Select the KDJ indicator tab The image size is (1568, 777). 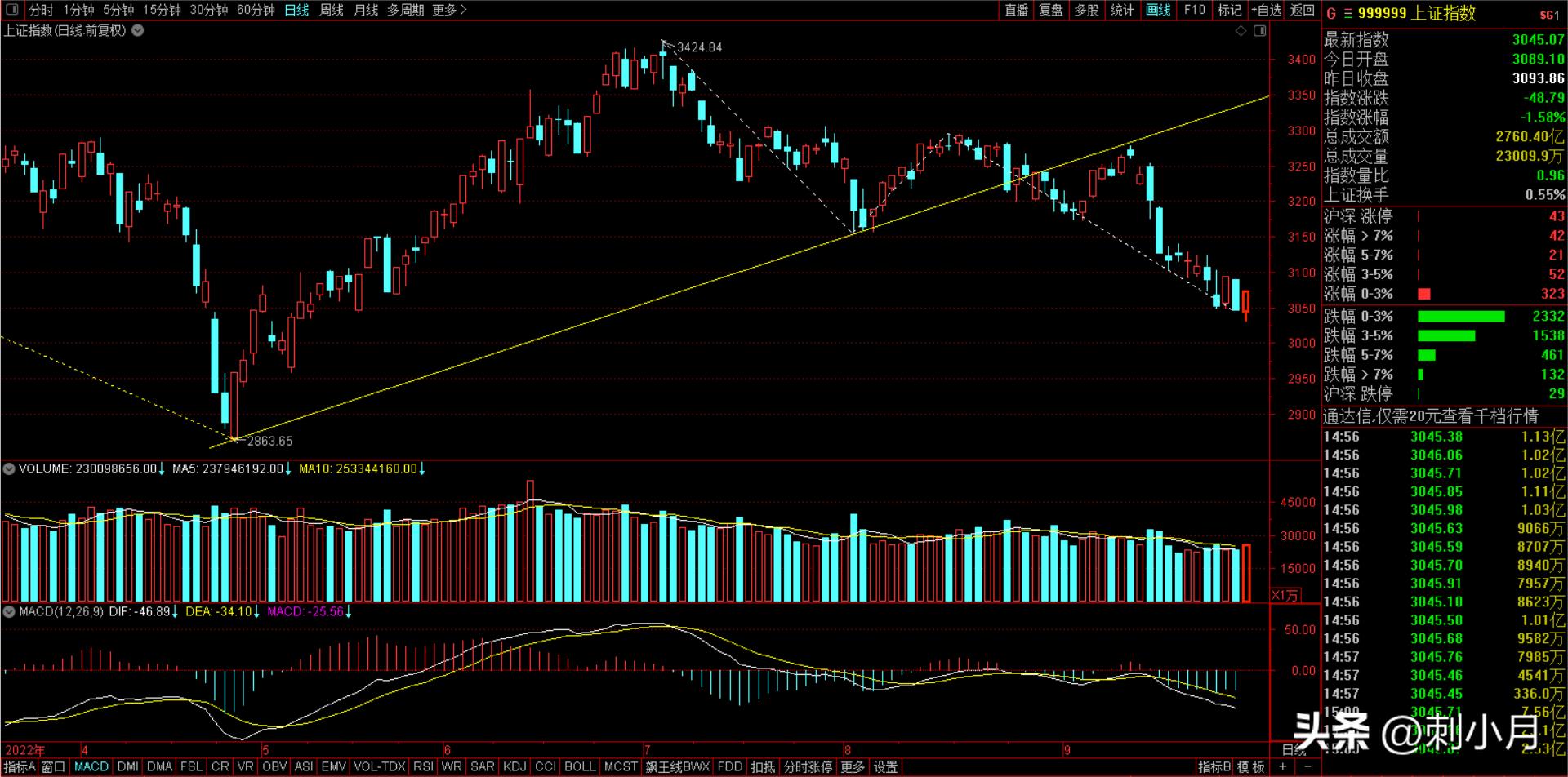[x=514, y=767]
